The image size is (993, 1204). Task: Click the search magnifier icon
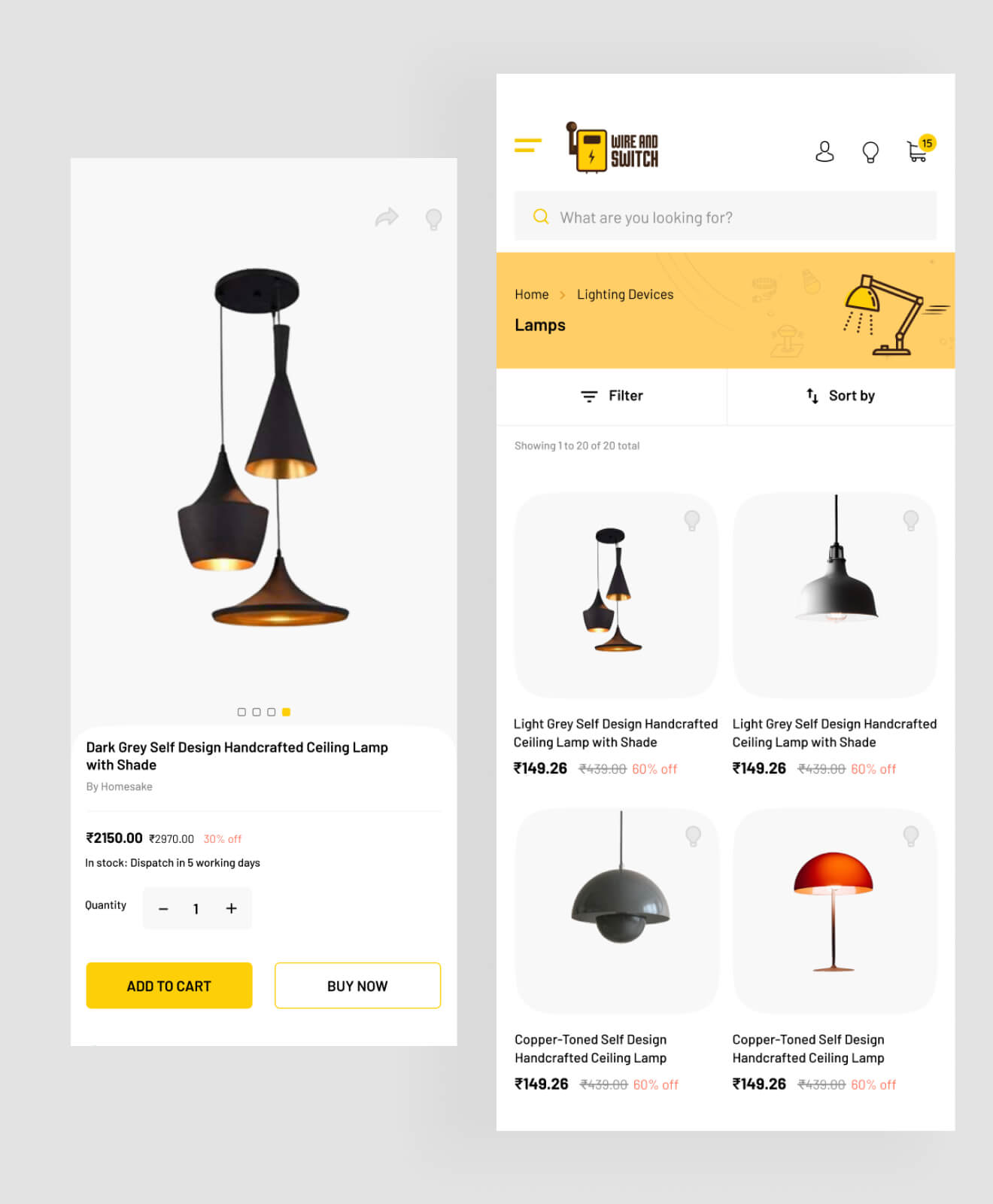(x=541, y=217)
